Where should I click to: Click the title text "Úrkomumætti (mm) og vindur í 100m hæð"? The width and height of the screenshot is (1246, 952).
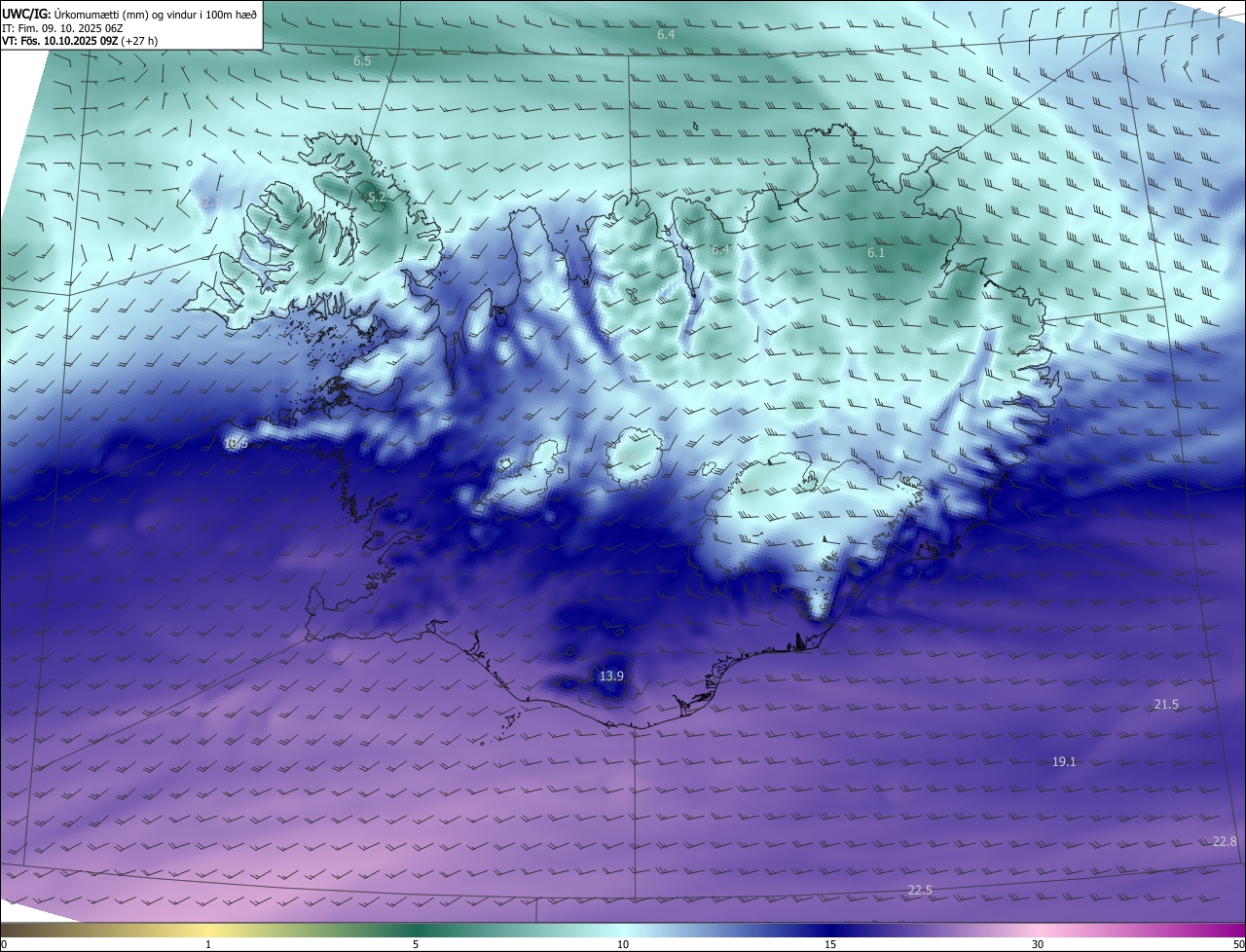click(155, 15)
